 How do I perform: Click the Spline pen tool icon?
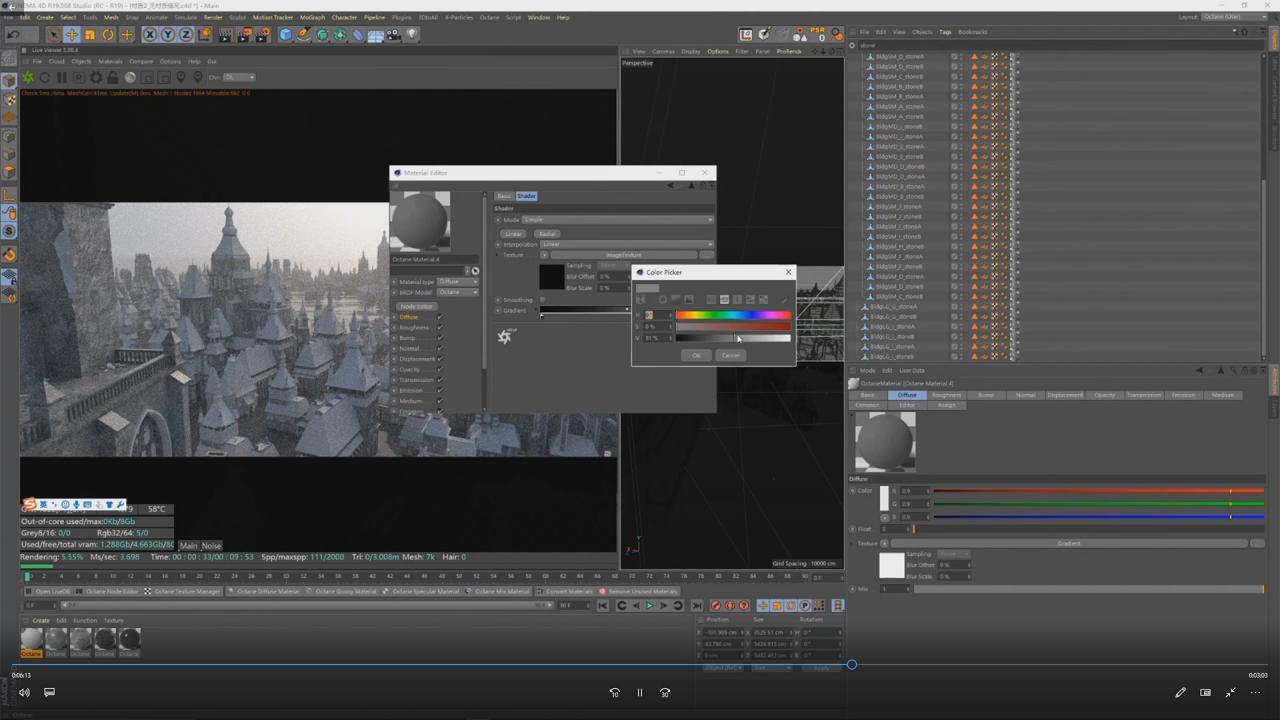(x=304, y=35)
